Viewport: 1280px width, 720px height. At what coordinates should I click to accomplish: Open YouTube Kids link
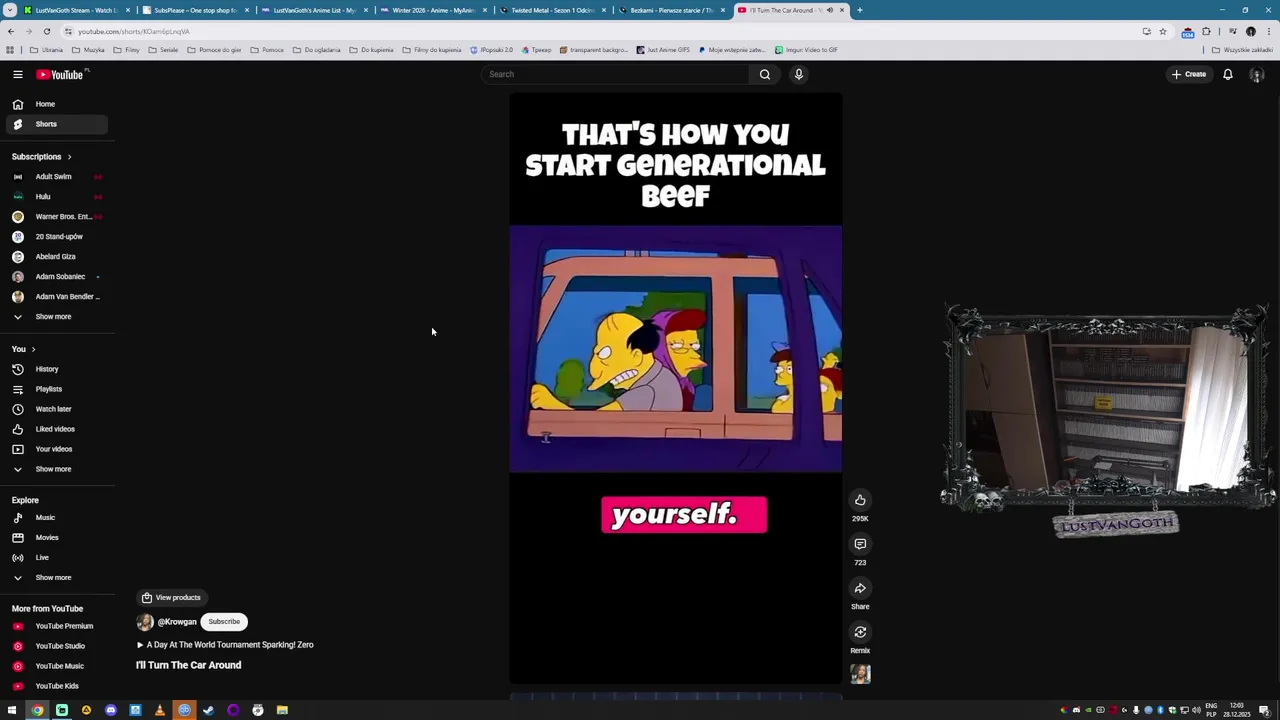[57, 686]
